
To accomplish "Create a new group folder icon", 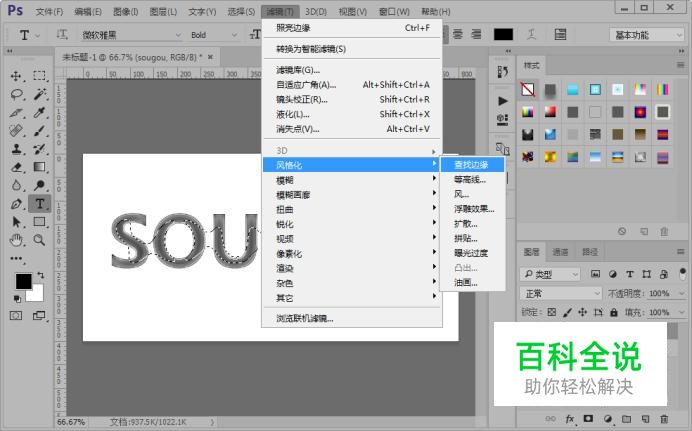I will [626, 419].
